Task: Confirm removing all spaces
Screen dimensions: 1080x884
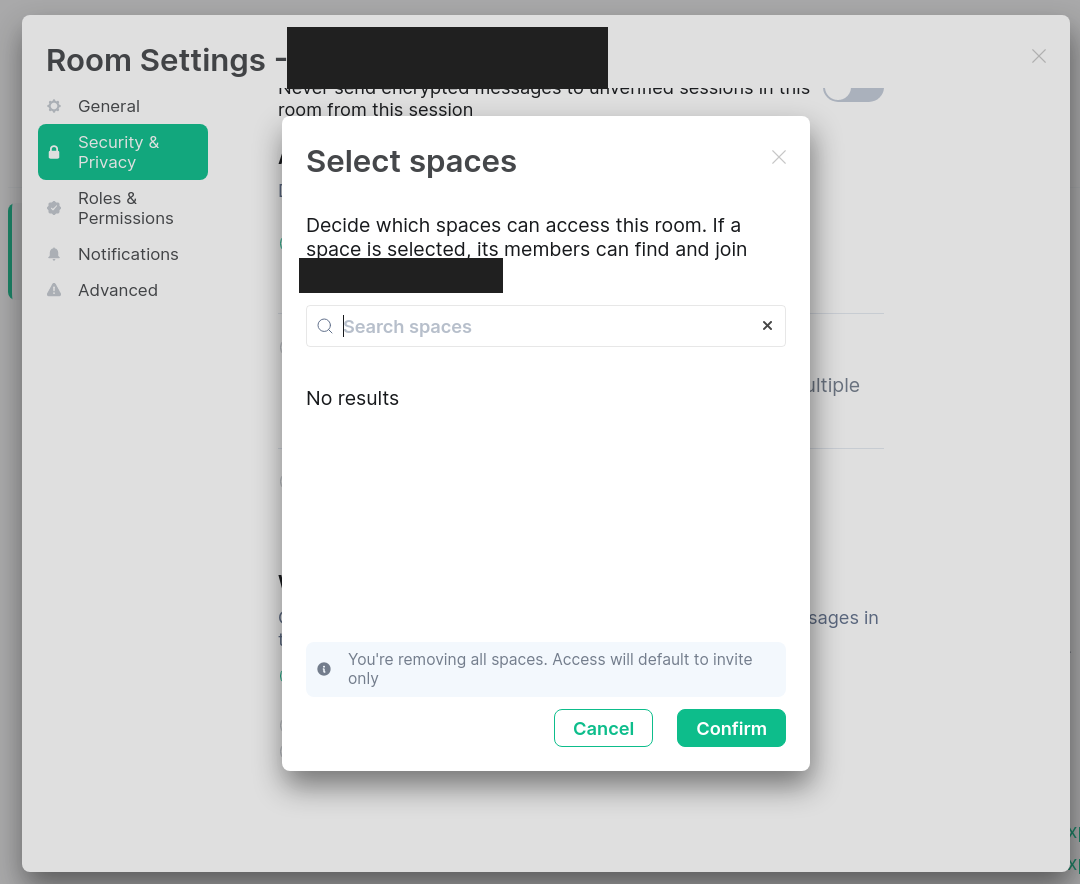Action: click(731, 728)
